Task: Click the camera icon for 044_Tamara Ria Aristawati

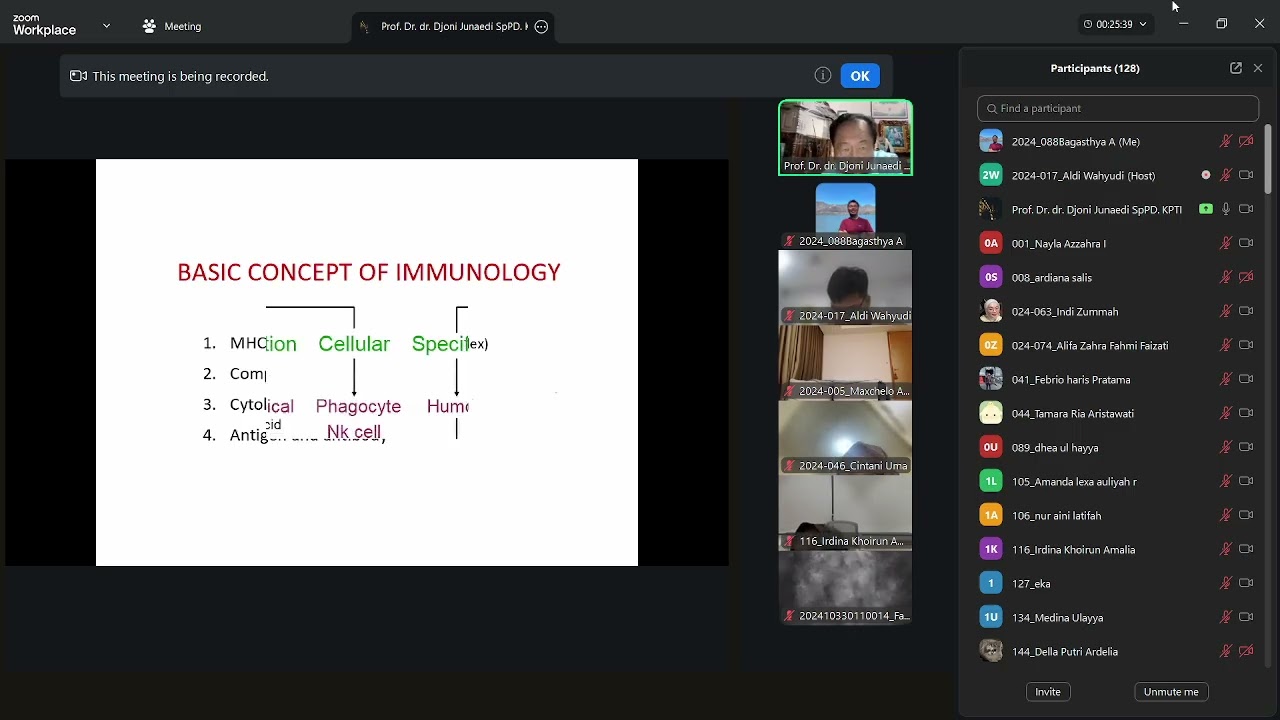Action: (x=1246, y=413)
